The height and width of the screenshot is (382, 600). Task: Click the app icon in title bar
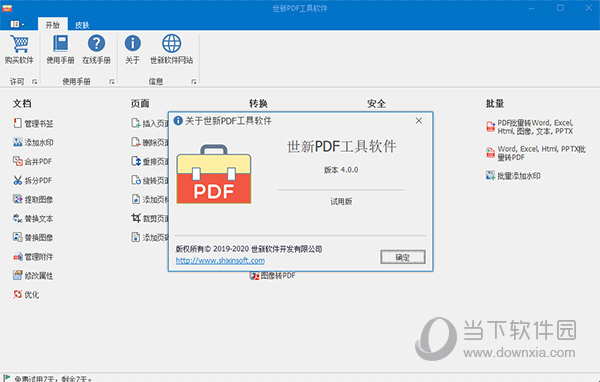coord(7,8)
